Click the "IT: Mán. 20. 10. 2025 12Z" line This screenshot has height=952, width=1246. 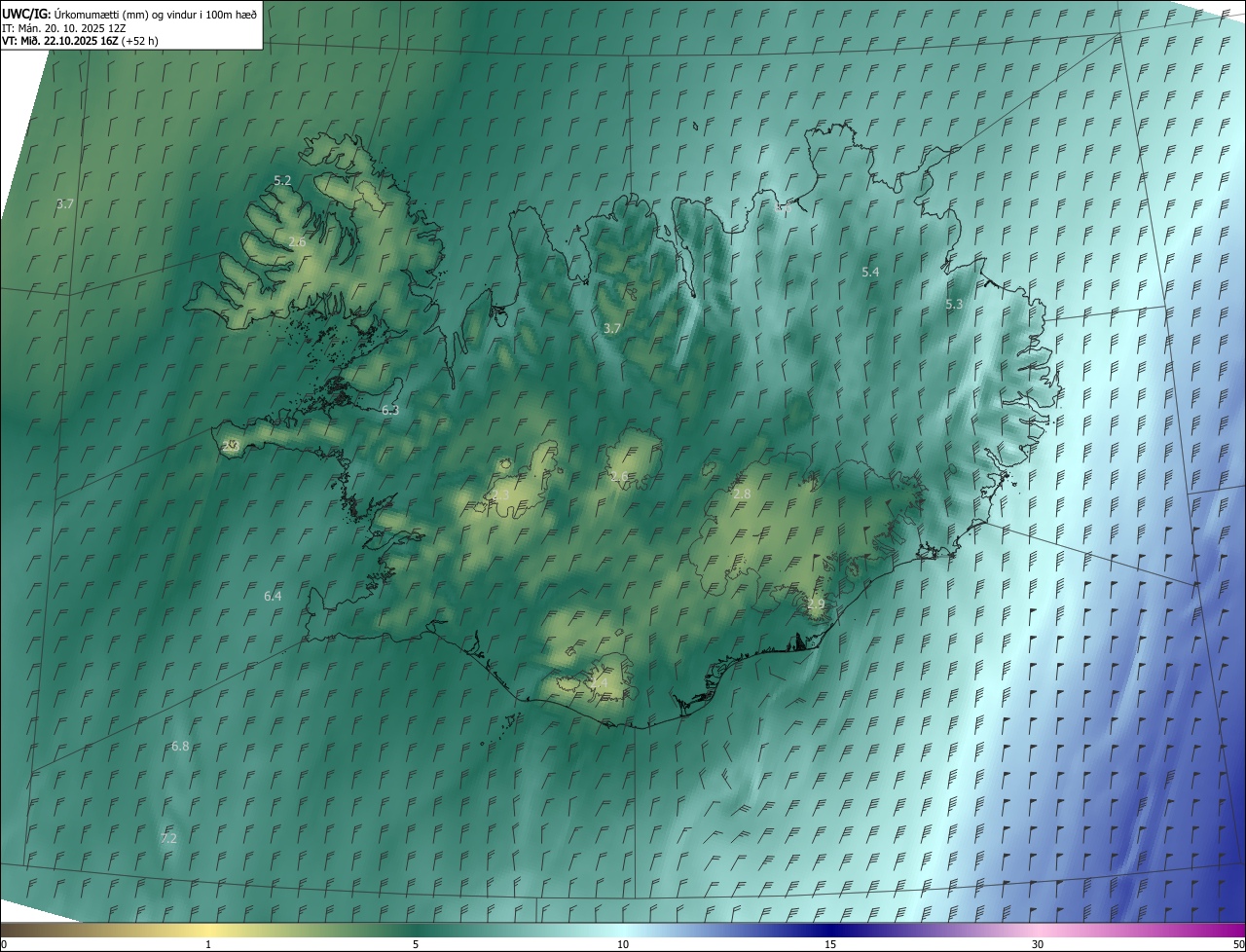[x=64, y=27]
